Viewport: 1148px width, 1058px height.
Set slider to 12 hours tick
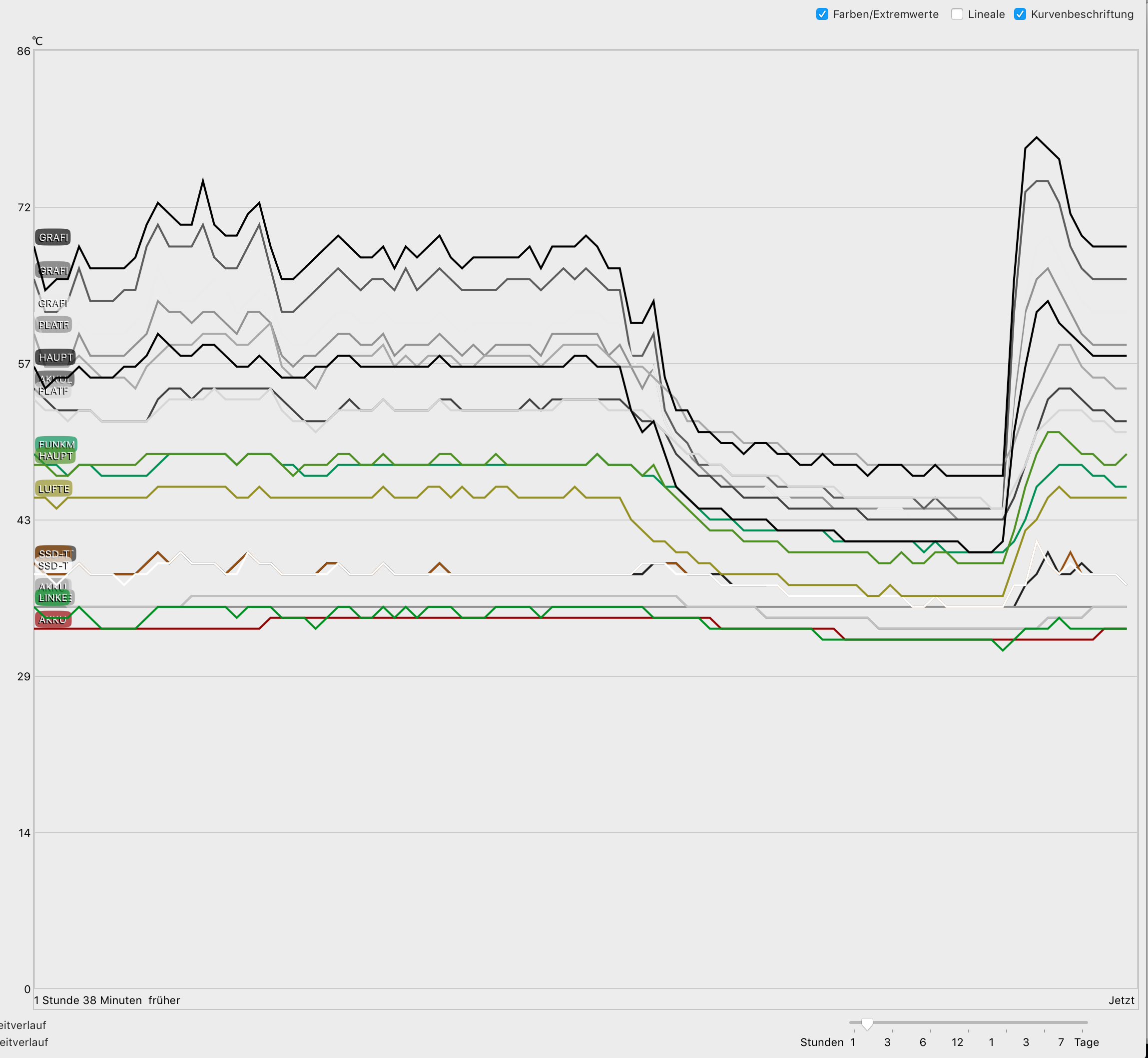(969, 1030)
